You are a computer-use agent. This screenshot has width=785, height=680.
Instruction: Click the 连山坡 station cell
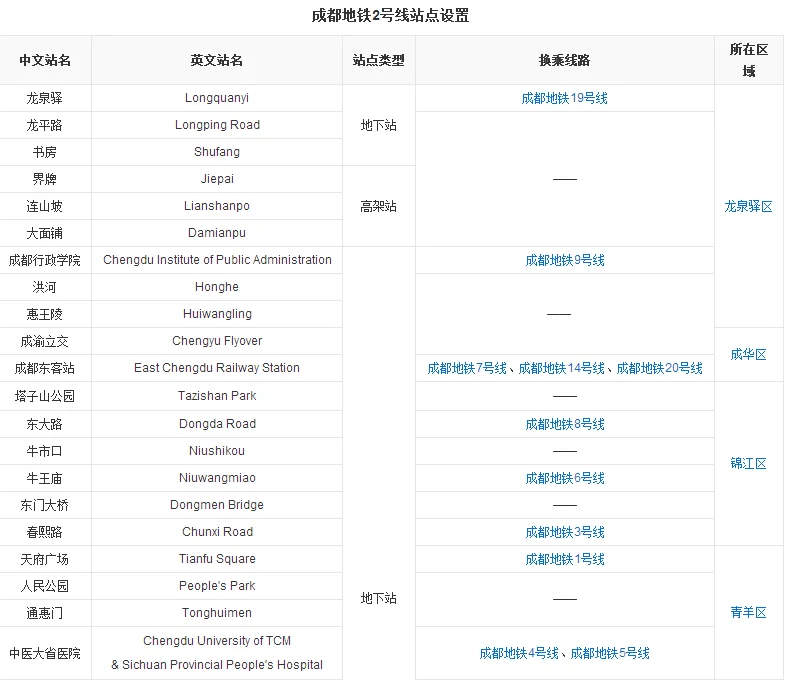45,206
